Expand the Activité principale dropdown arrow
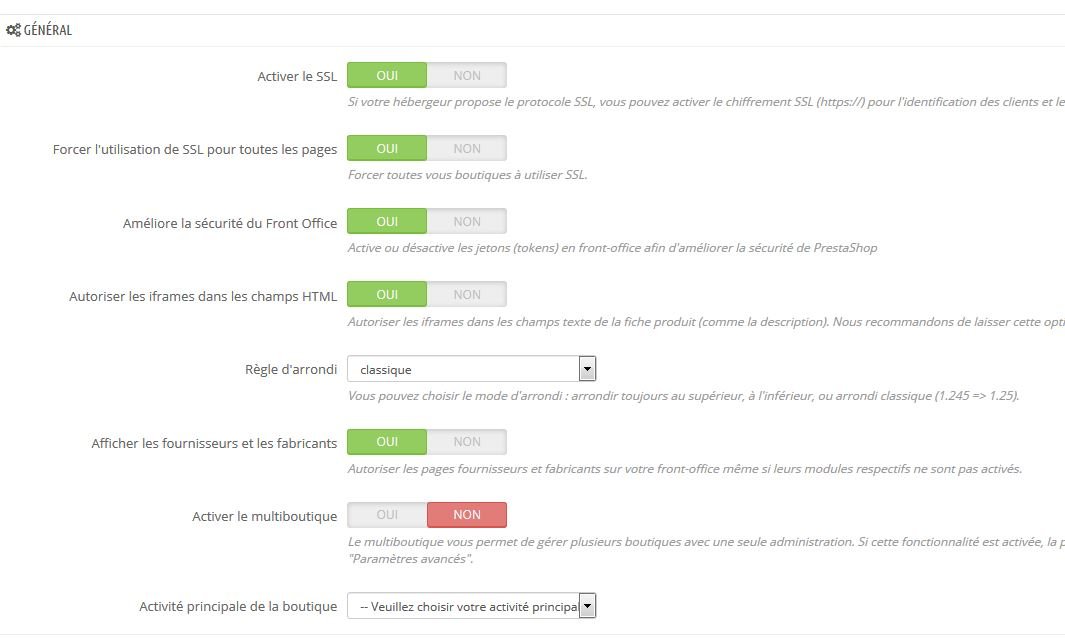The width and height of the screenshot is (1065, 638). pyautogui.click(x=588, y=605)
